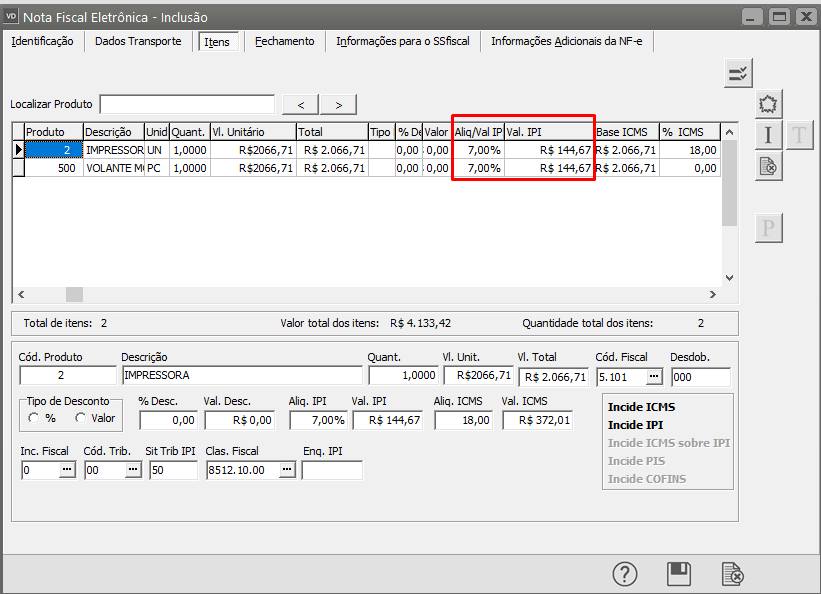
Task: Select the VOLANTE product row in grid
Action: 114,168
